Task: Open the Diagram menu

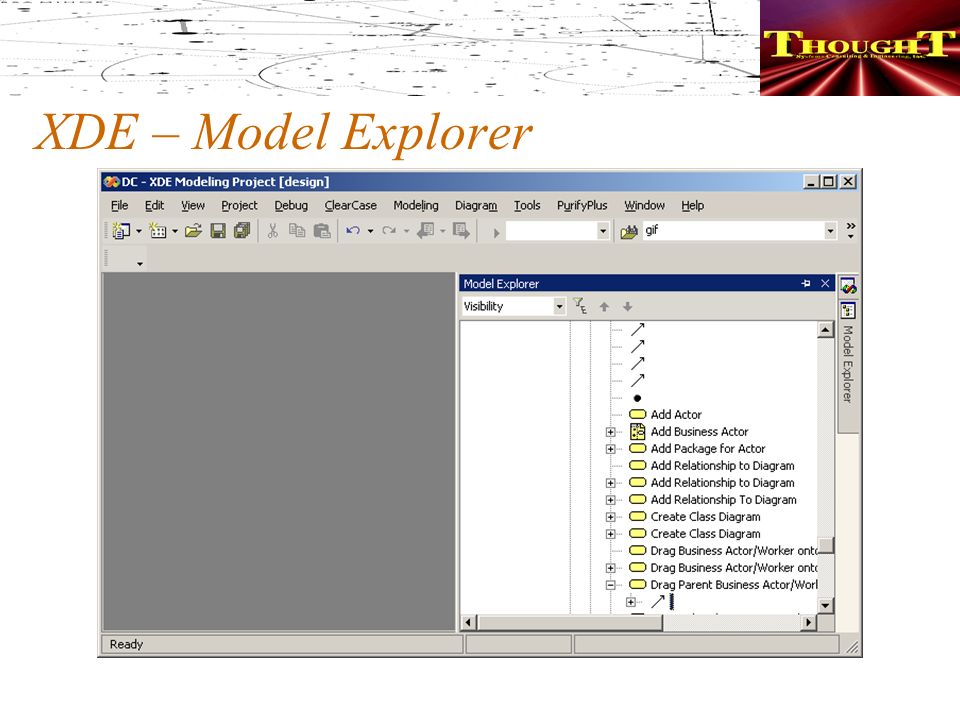Action: (476, 206)
